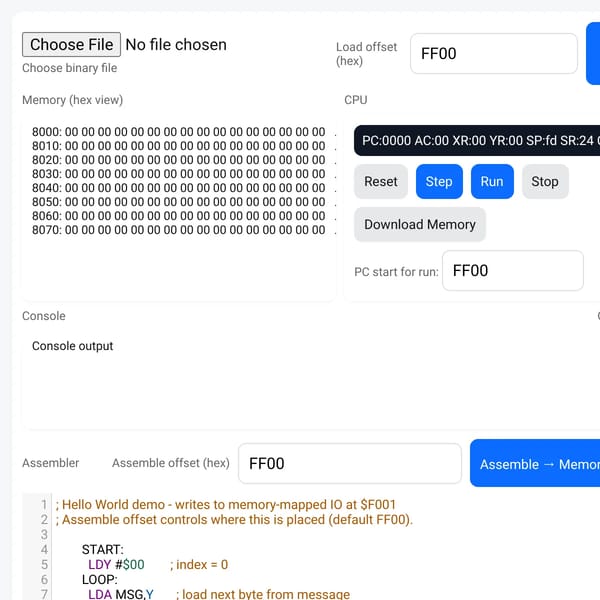The width and height of the screenshot is (600, 600).
Task: Halt execution with the Stop button
Action: (545, 181)
